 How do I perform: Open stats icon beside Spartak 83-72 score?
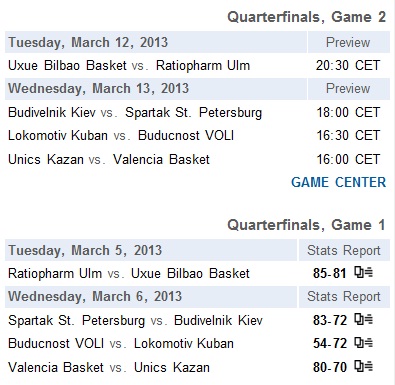pyautogui.click(x=363, y=319)
